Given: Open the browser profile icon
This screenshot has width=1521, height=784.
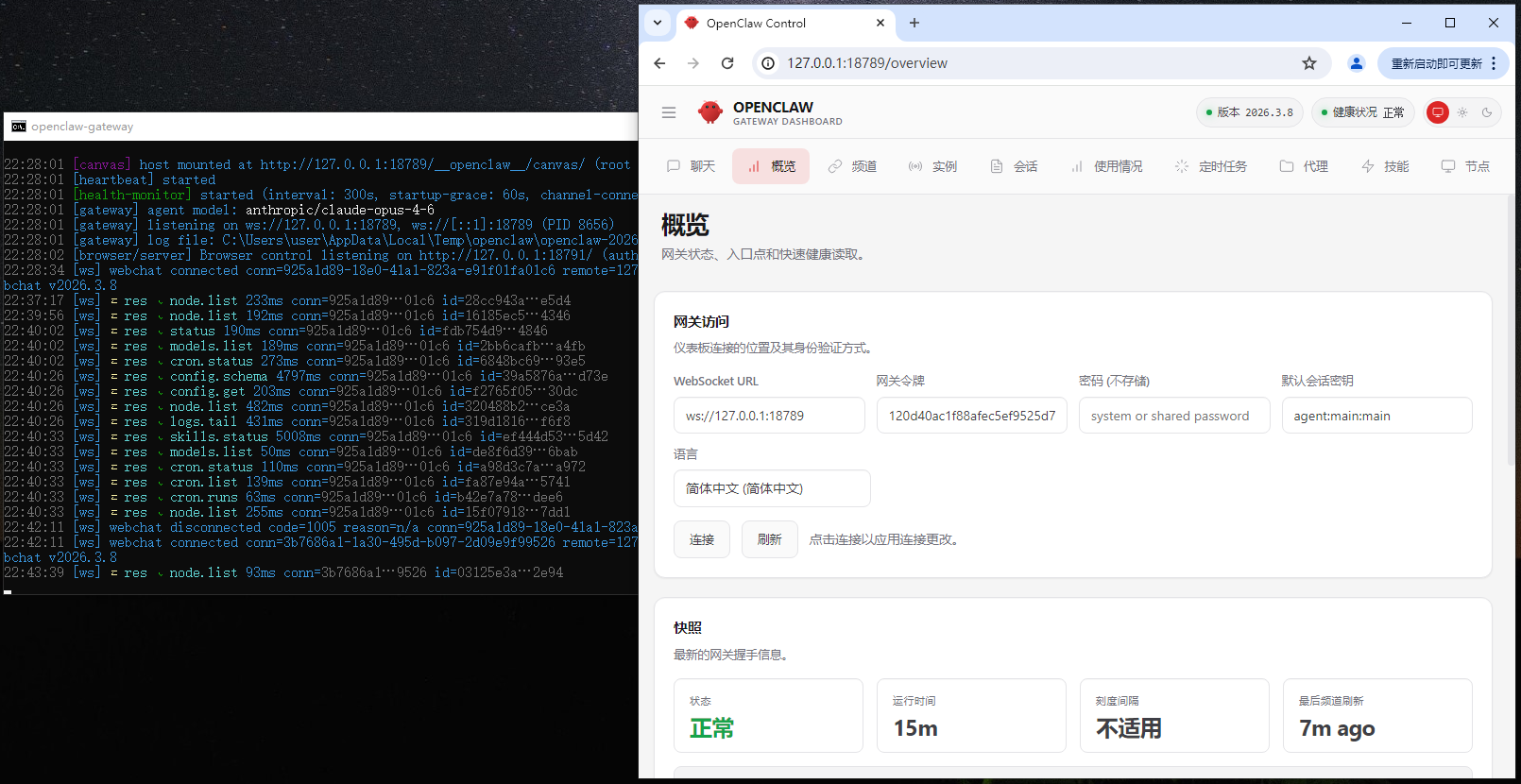Looking at the screenshot, I should click(x=1357, y=63).
